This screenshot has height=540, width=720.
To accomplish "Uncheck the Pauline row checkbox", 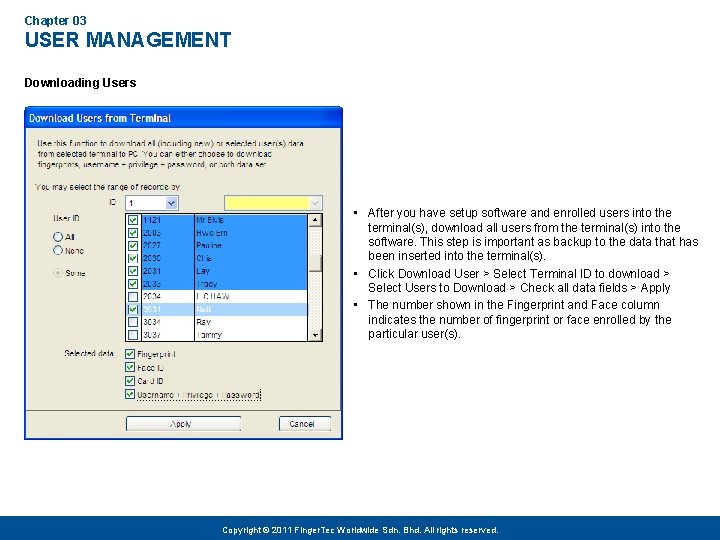I will pyautogui.click(x=133, y=246).
